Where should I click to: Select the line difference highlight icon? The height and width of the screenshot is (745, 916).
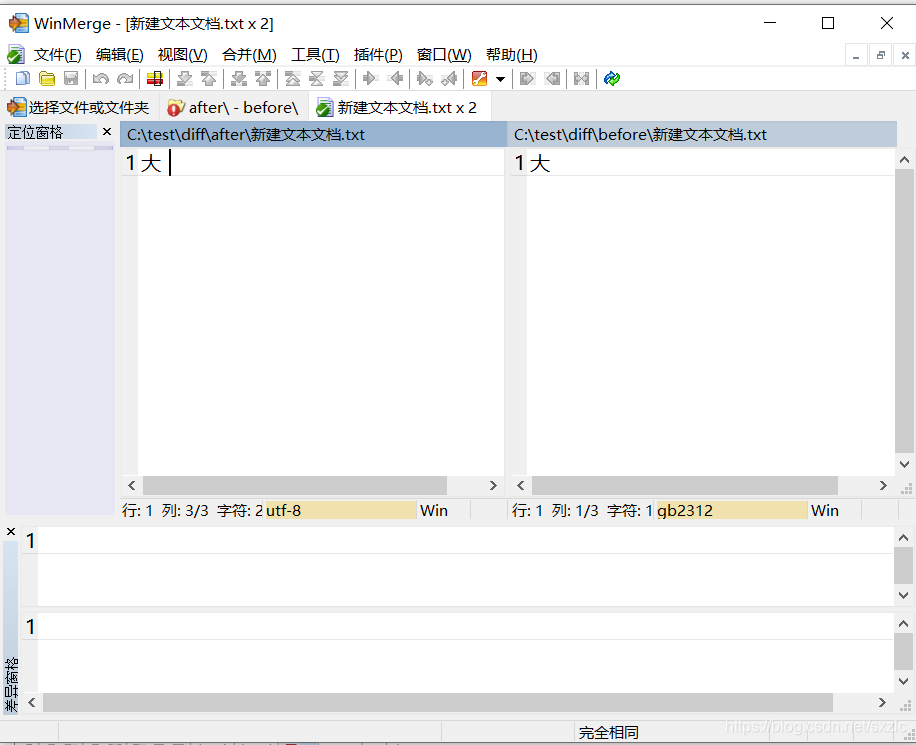(x=155, y=78)
